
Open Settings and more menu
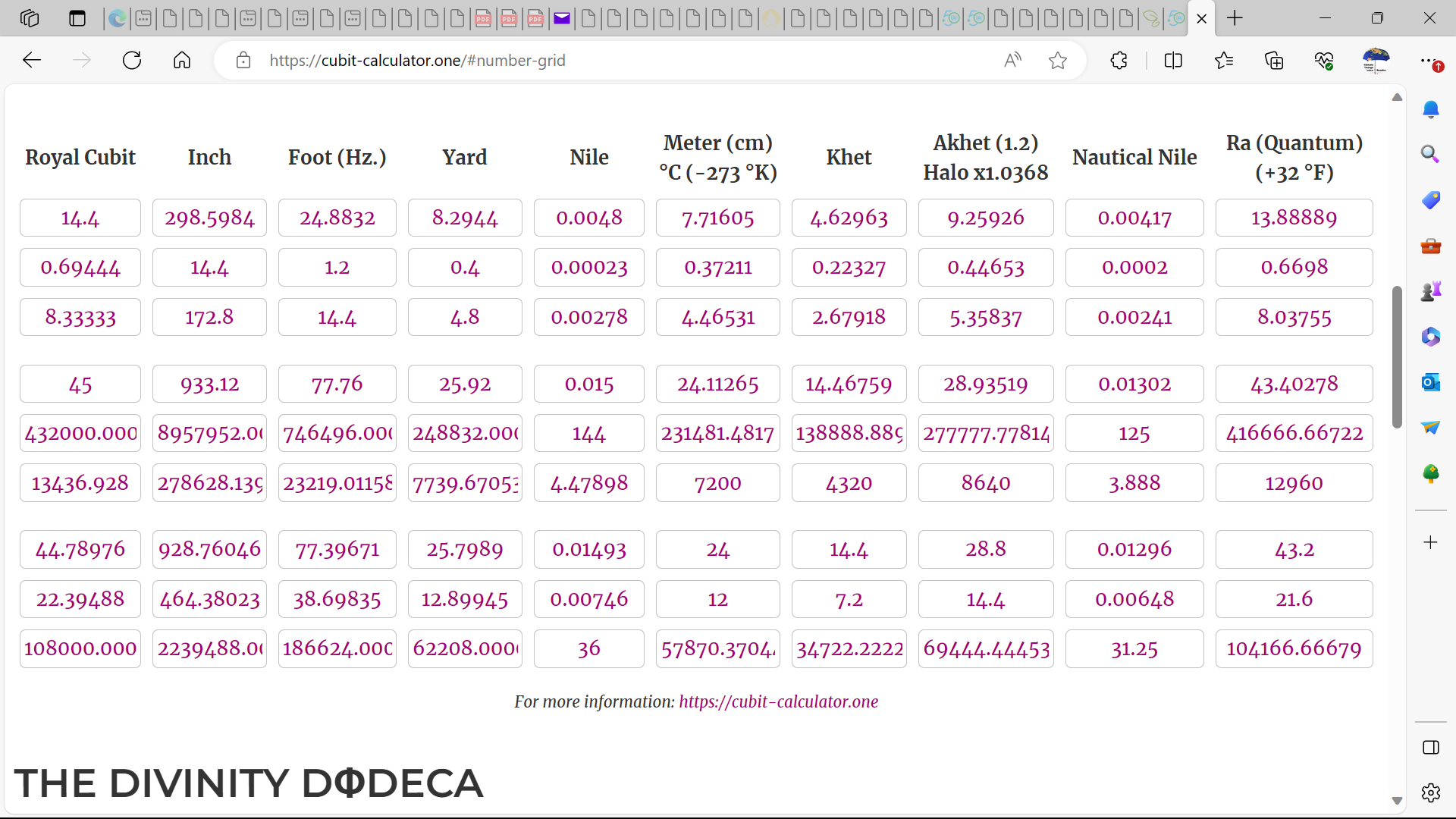pyautogui.click(x=1428, y=61)
